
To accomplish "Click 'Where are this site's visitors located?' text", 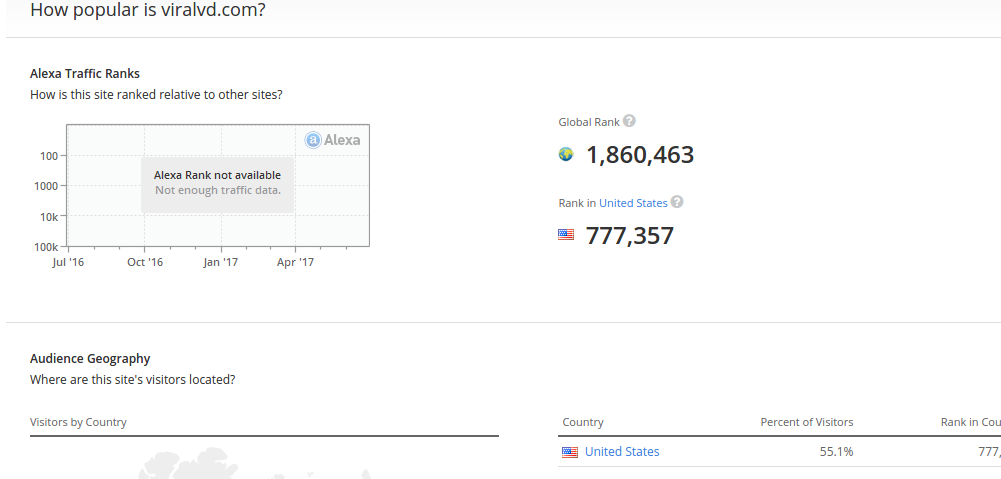I will tap(133, 380).
